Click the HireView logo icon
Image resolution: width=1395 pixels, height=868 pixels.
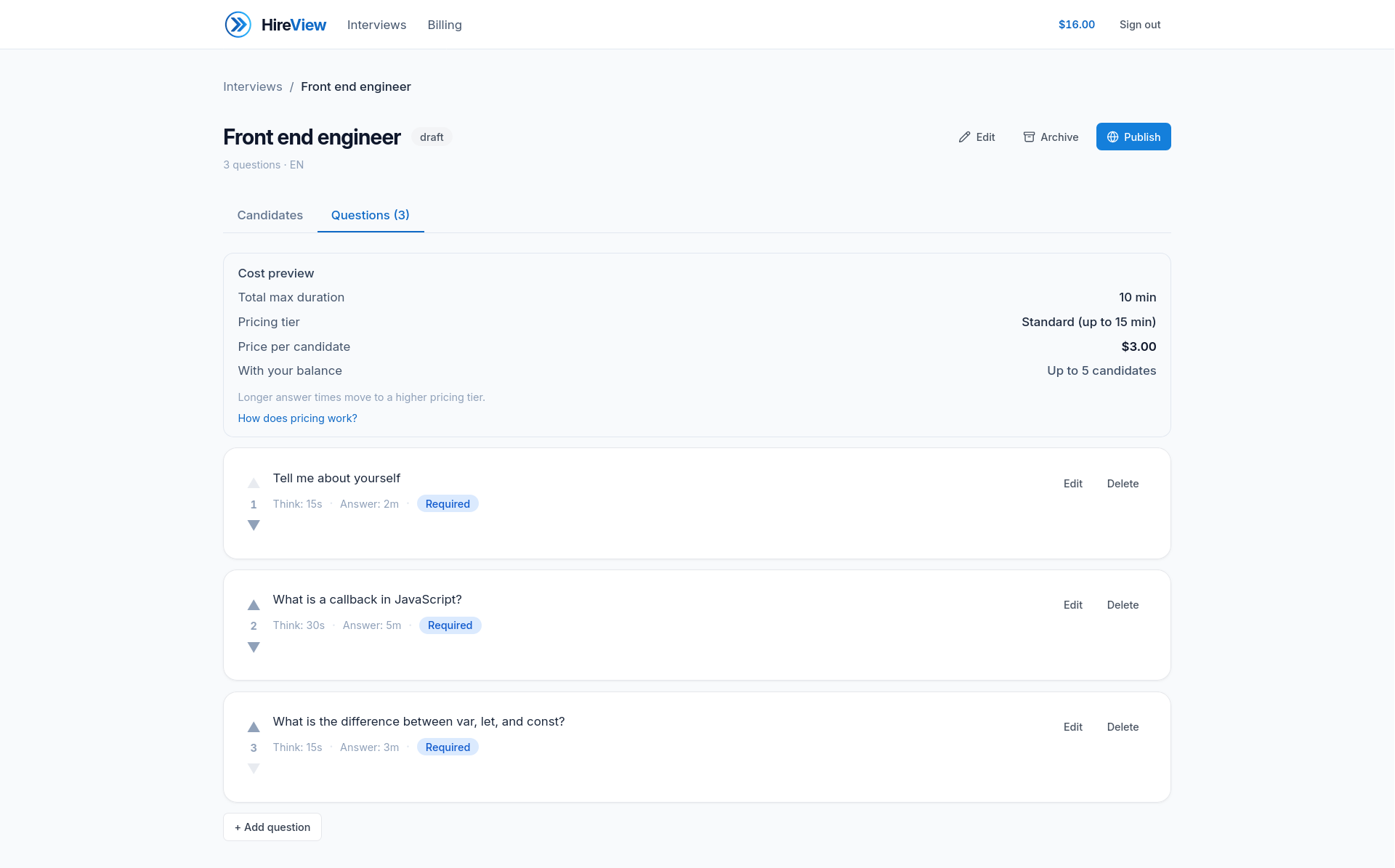[238, 24]
